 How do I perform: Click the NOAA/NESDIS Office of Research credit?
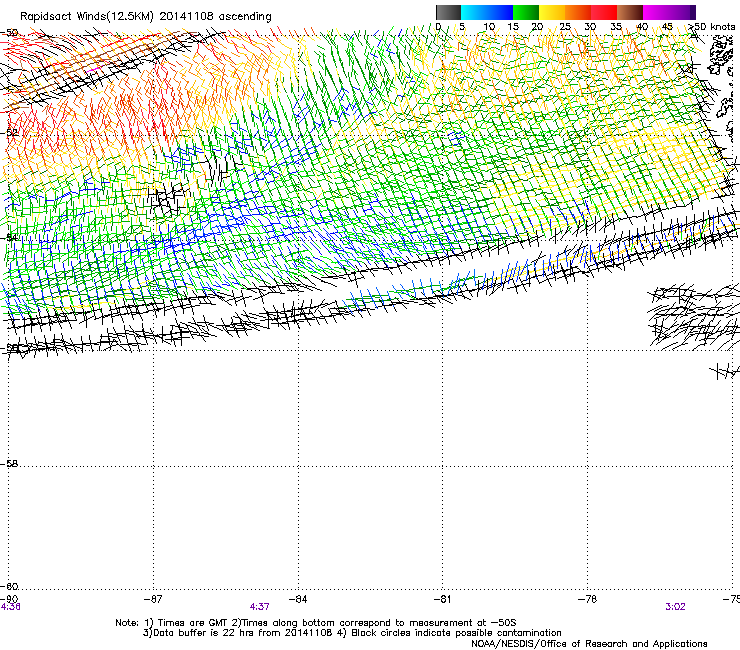click(x=589, y=644)
